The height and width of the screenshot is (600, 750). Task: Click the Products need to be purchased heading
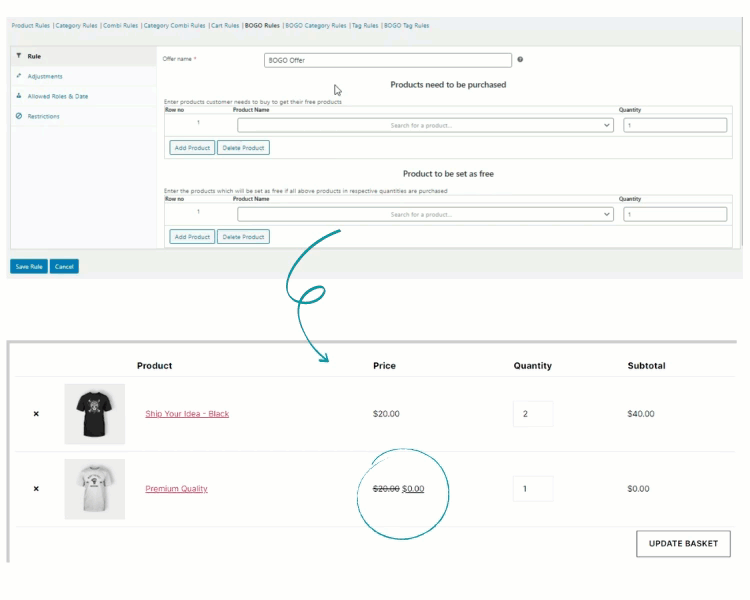tap(448, 85)
